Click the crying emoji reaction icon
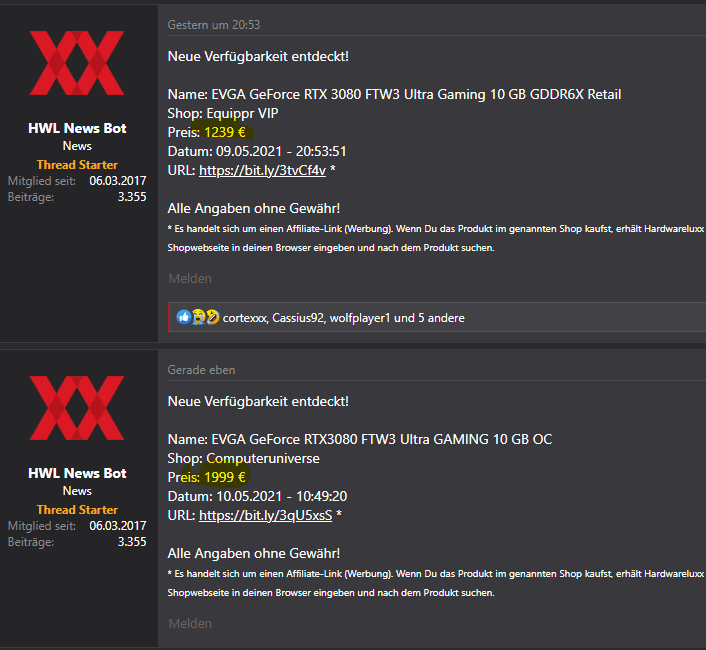This screenshot has height=650, width=706. point(198,317)
